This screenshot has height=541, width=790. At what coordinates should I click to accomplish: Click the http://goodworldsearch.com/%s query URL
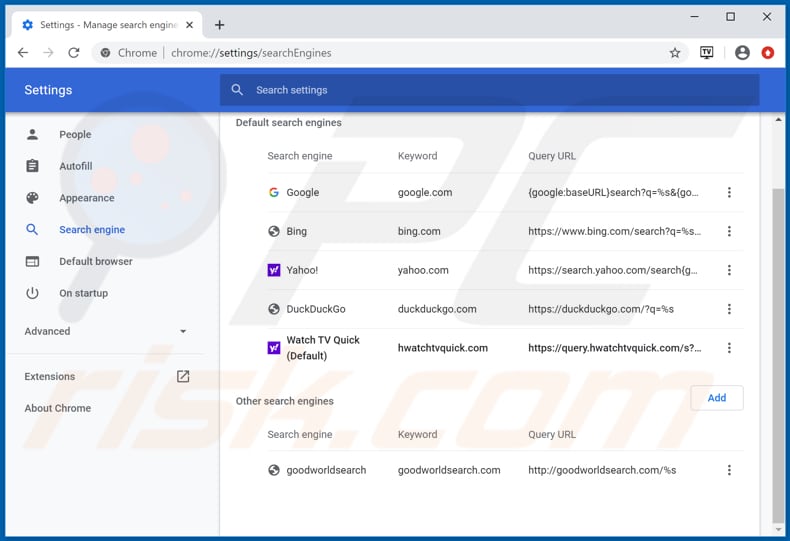[x=602, y=469]
